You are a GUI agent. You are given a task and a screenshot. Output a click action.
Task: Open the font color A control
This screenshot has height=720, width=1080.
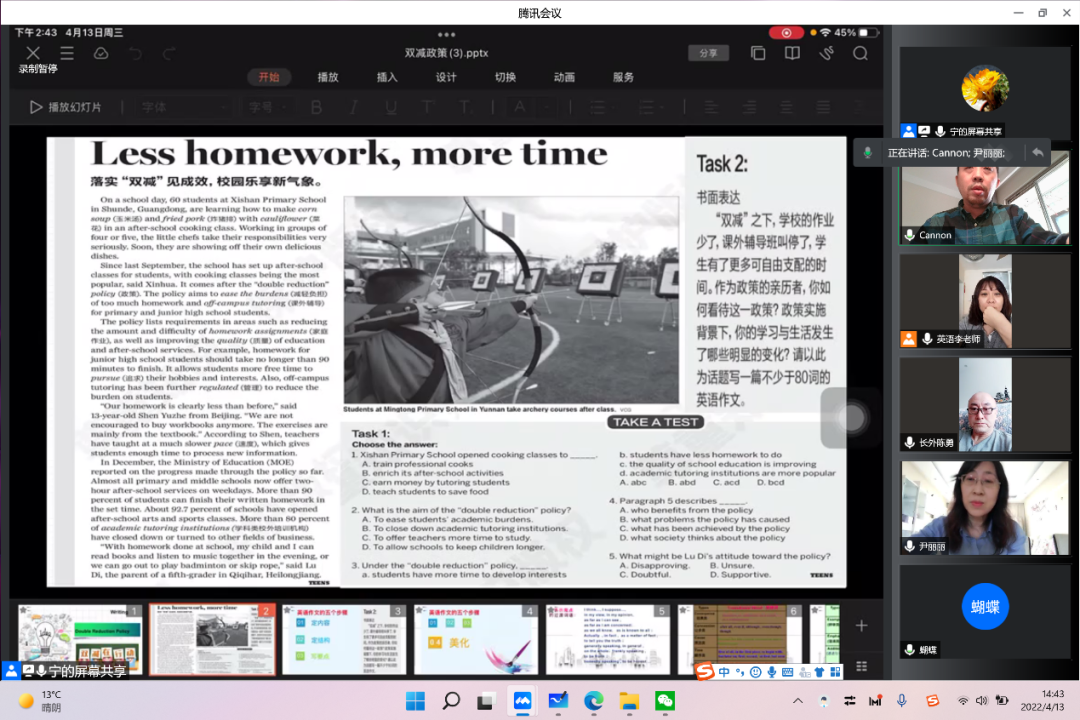coord(520,107)
